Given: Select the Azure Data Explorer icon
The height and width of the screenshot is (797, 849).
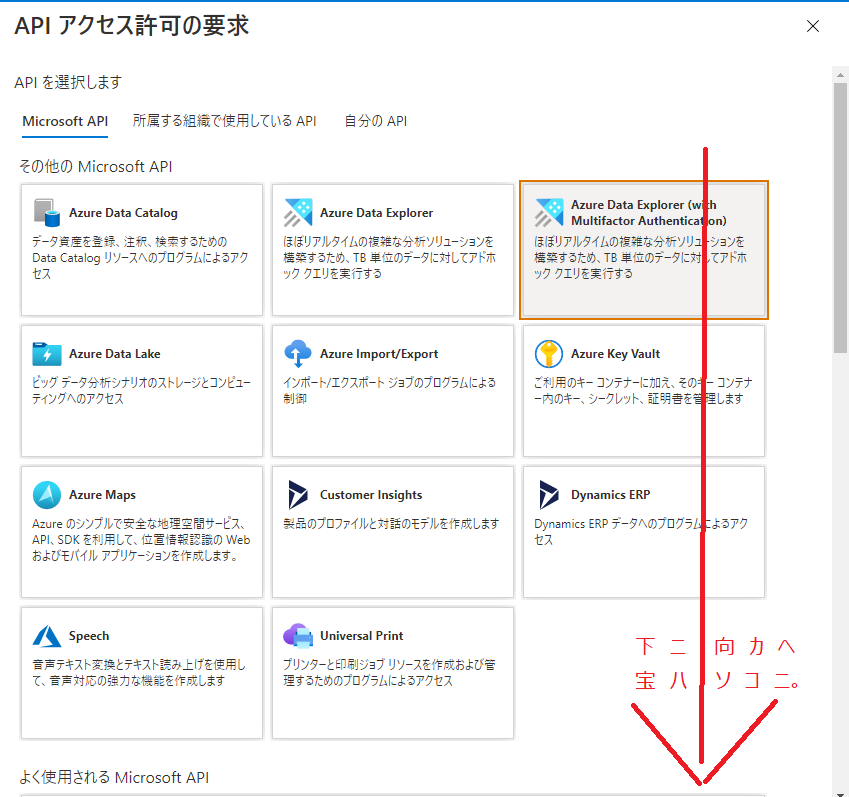Looking at the screenshot, I should point(298,212).
